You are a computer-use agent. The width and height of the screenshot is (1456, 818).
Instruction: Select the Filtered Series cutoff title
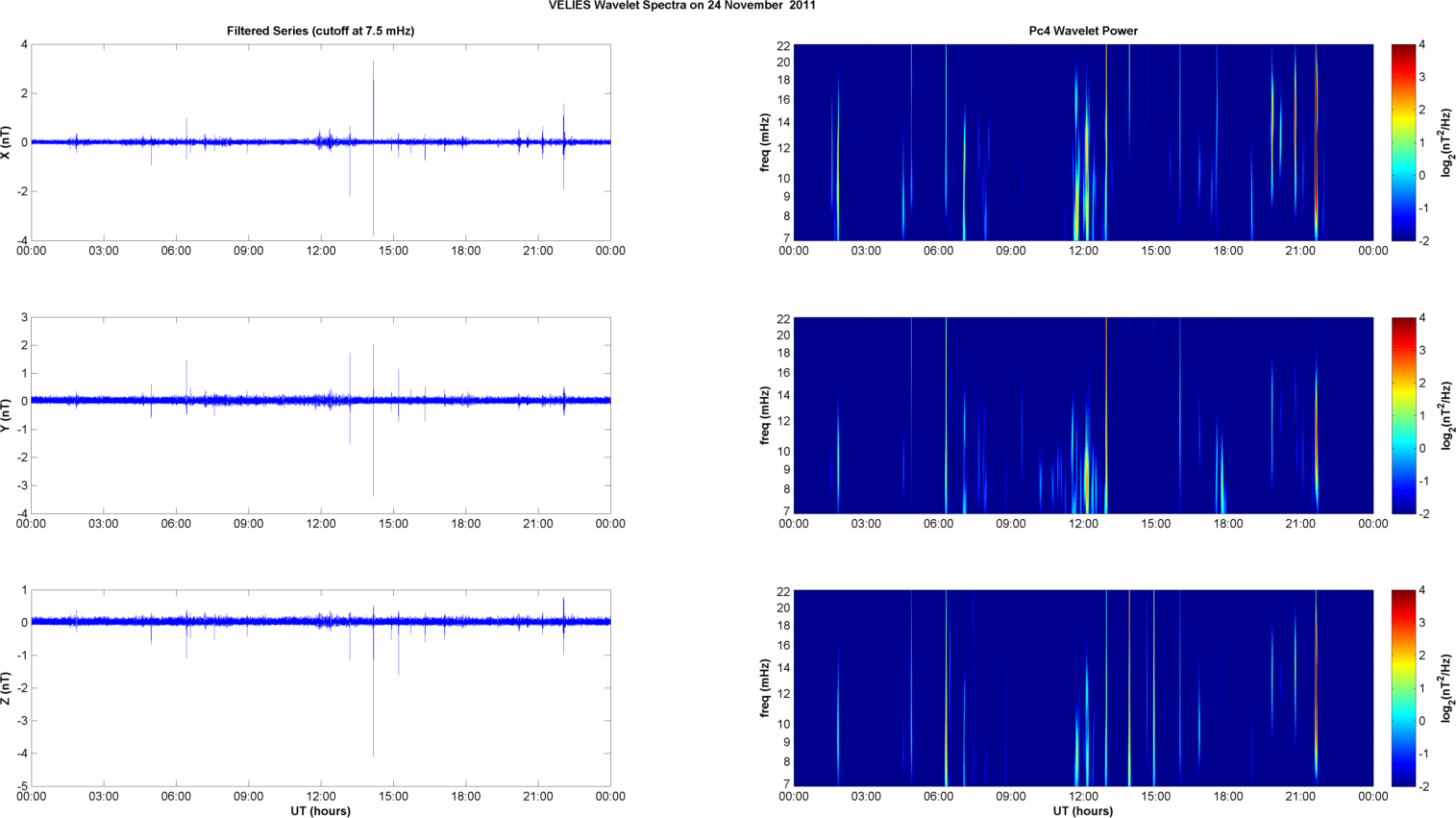320,31
